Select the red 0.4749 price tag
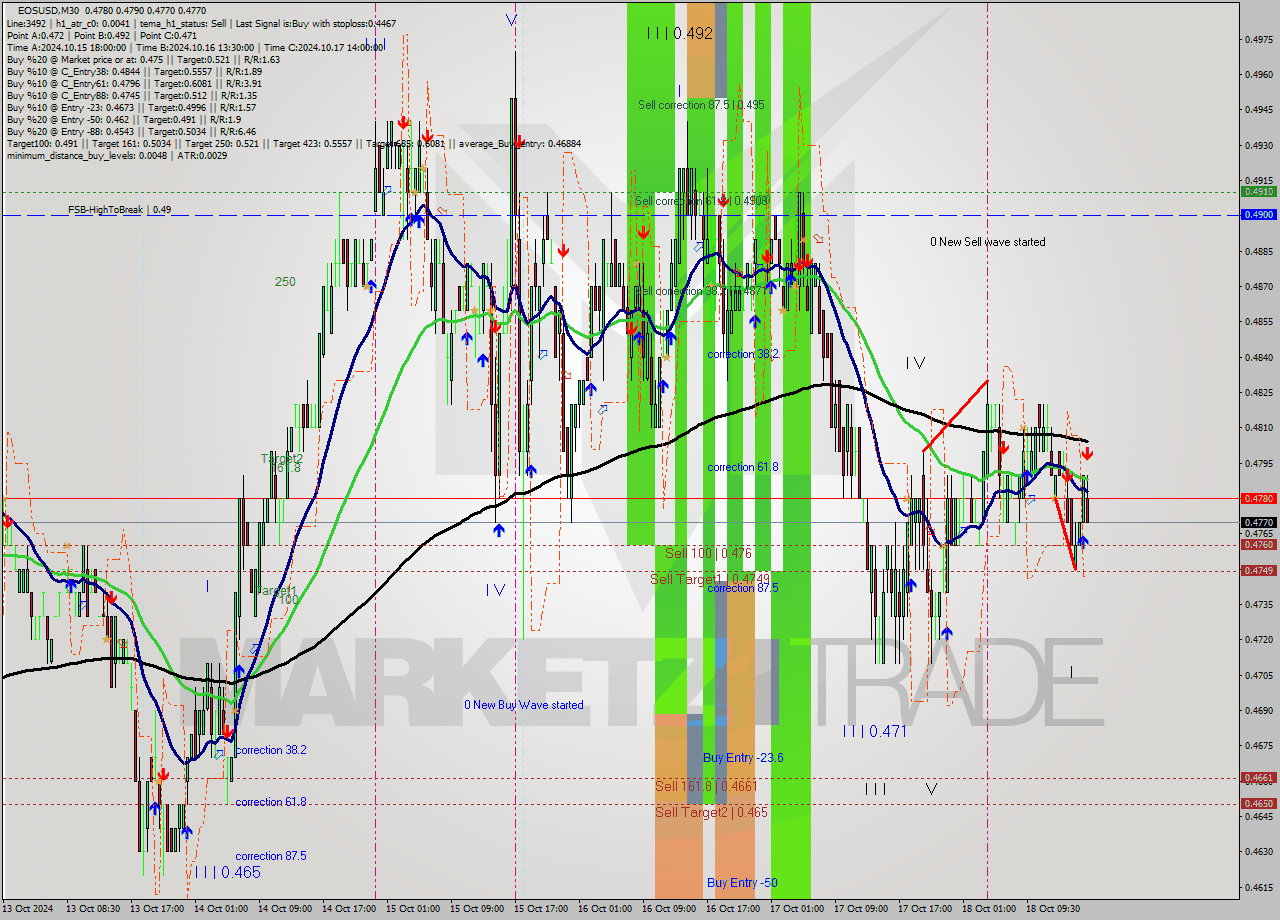The height and width of the screenshot is (920, 1280). tap(1258, 570)
